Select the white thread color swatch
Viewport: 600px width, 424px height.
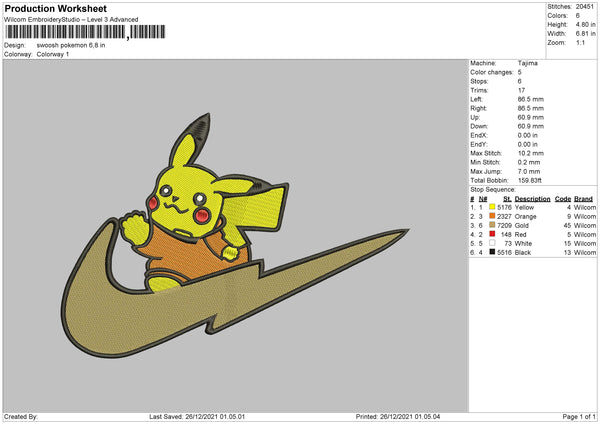pyautogui.click(x=492, y=243)
